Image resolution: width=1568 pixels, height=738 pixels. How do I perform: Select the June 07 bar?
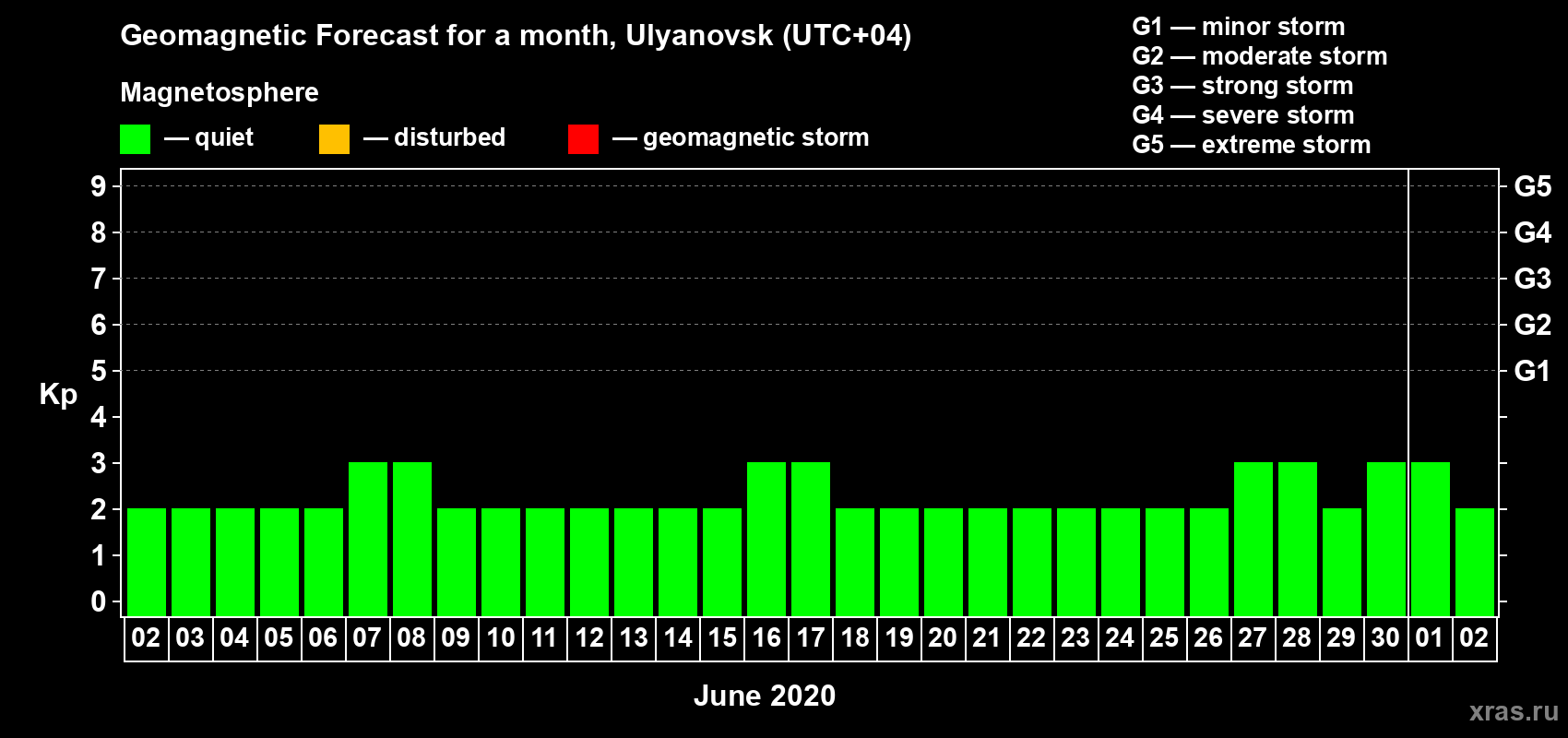(x=368, y=539)
